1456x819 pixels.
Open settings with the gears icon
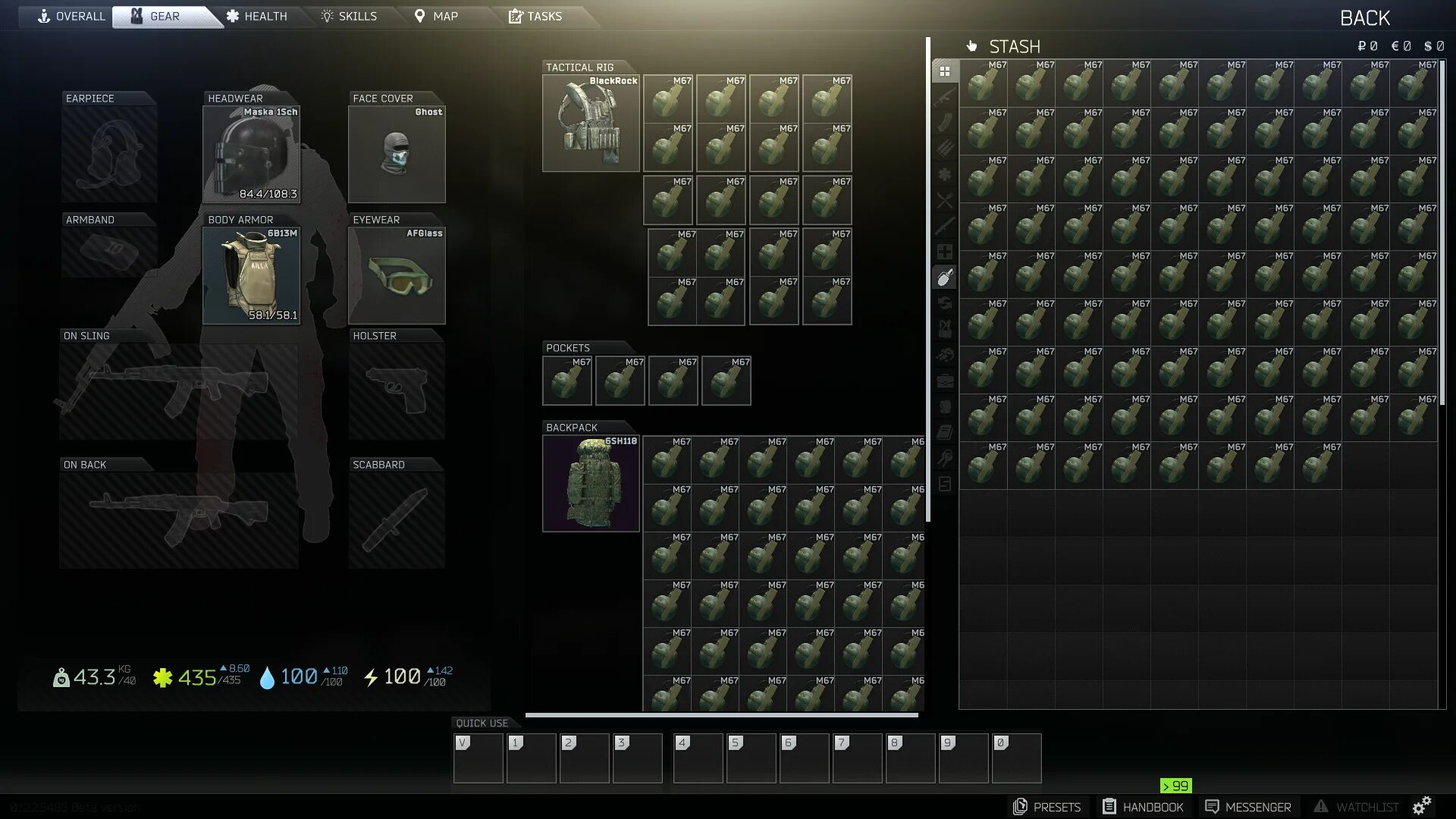(1422, 805)
